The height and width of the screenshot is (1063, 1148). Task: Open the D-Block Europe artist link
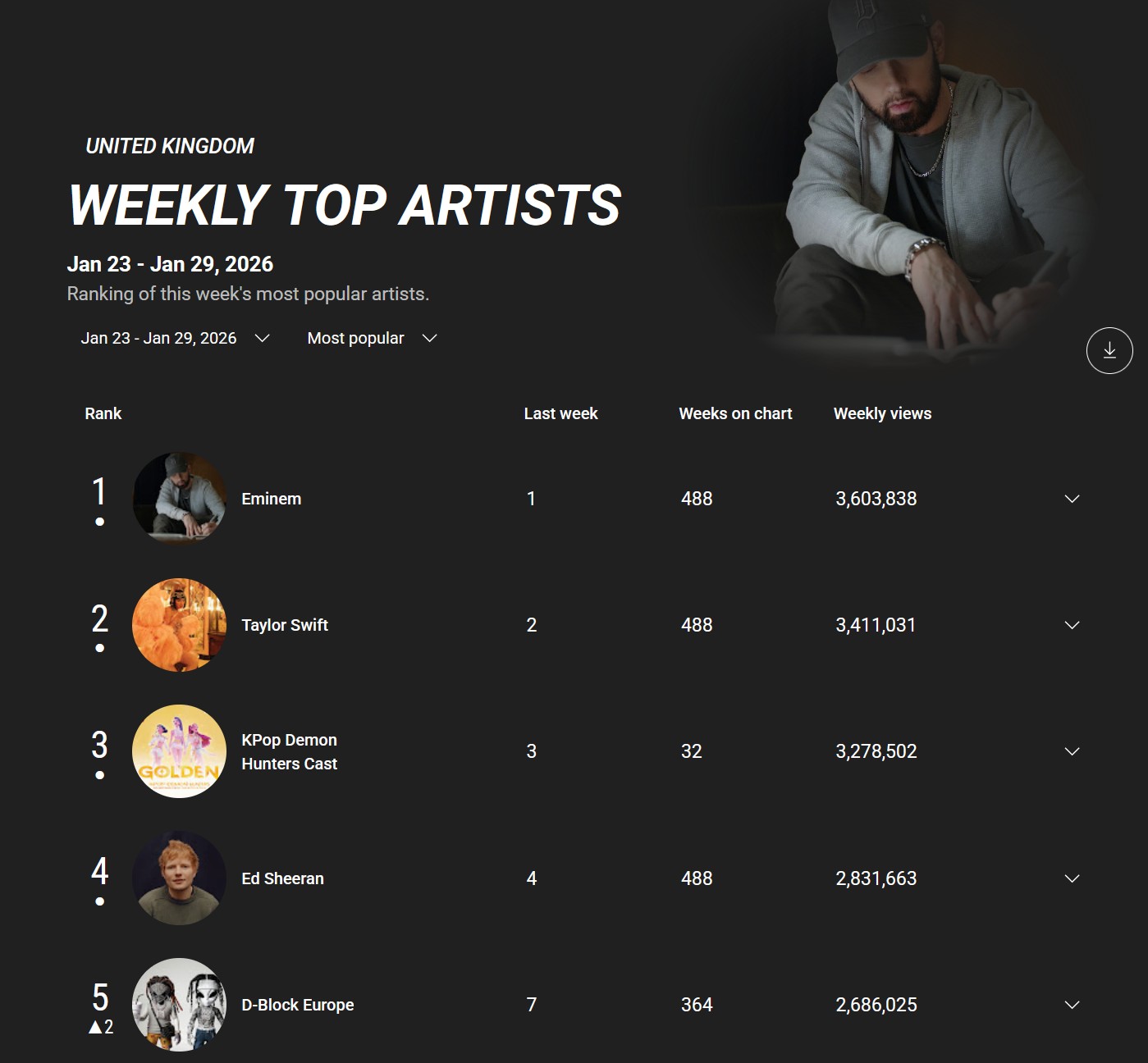click(298, 1005)
